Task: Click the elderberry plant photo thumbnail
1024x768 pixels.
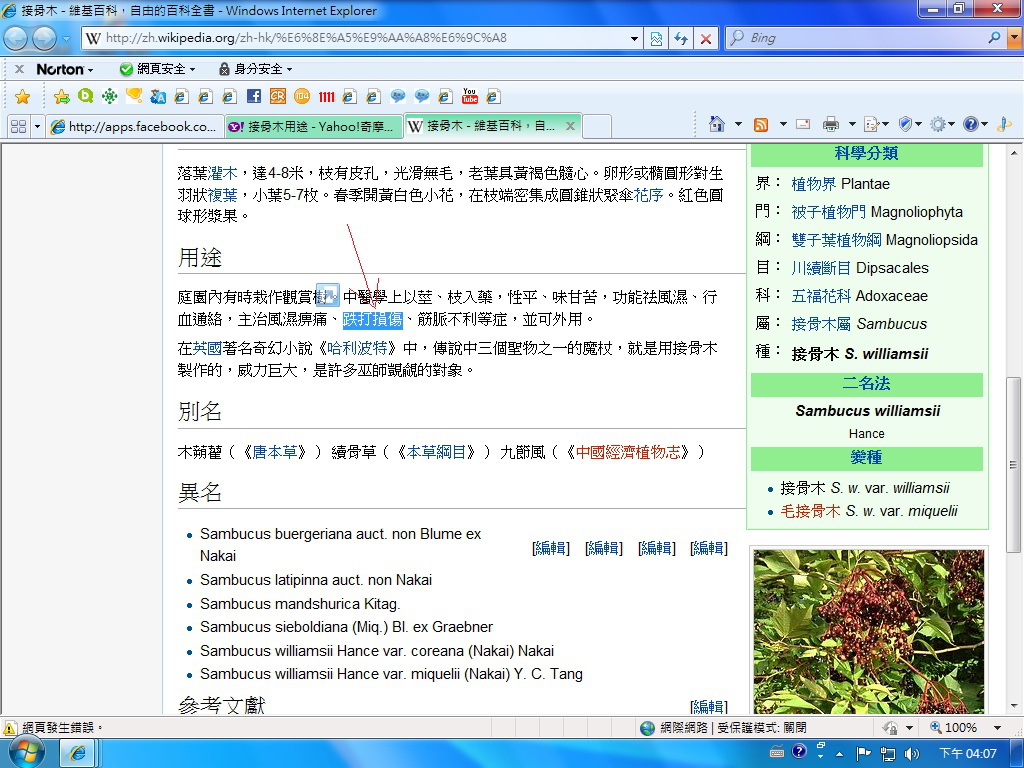Action: pos(868,630)
